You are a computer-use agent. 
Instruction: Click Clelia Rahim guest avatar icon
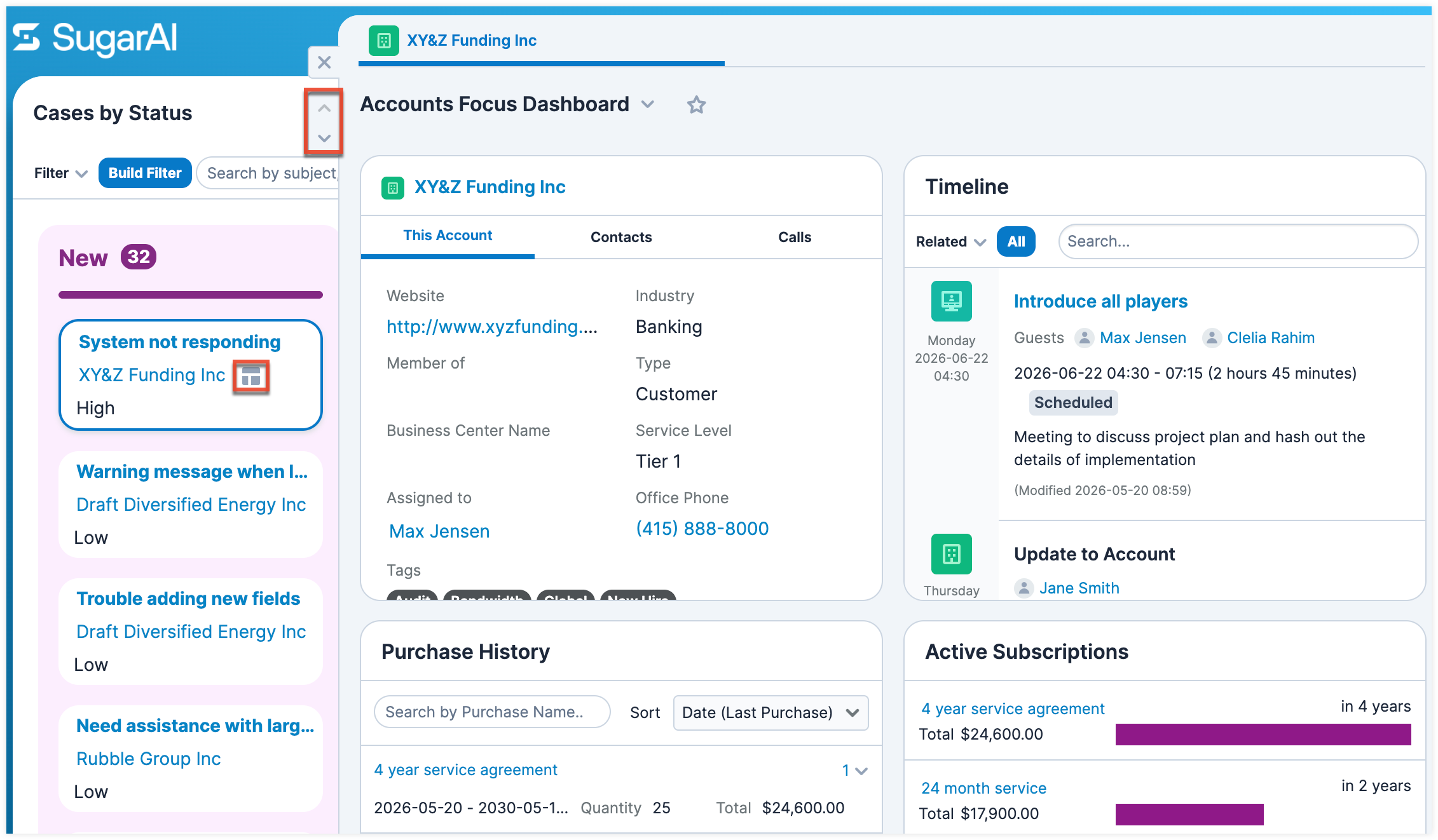1212,338
